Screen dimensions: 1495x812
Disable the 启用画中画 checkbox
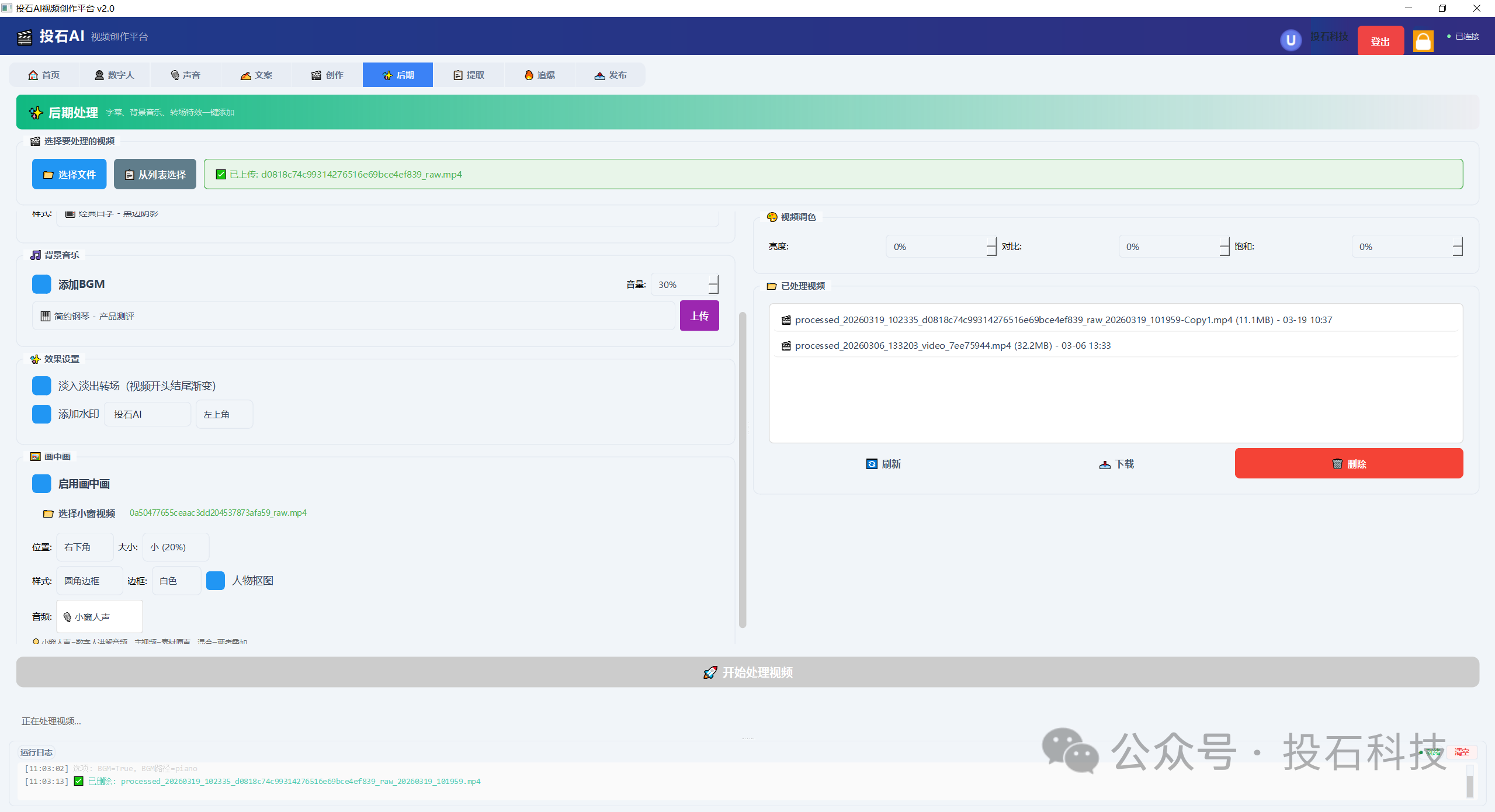41,484
